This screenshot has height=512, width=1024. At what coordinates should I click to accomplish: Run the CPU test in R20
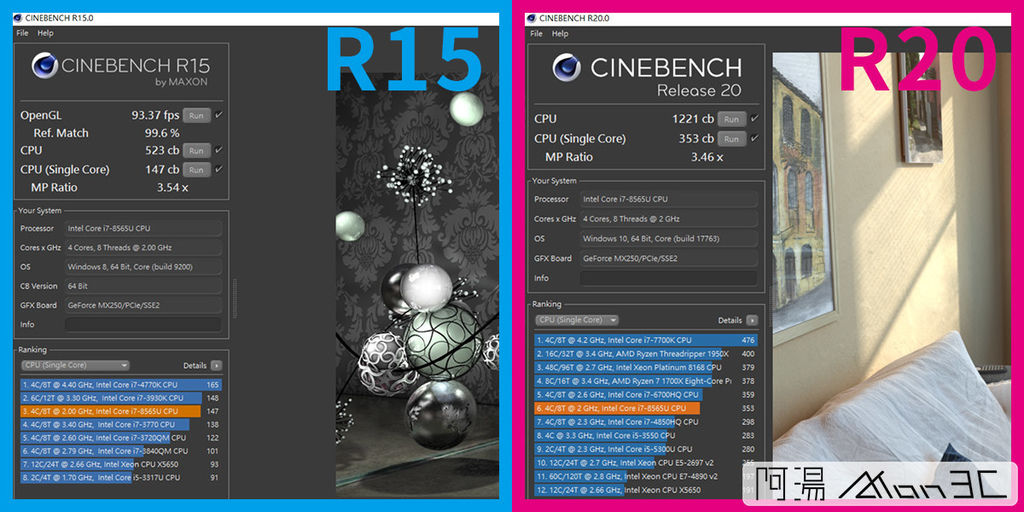click(x=731, y=120)
